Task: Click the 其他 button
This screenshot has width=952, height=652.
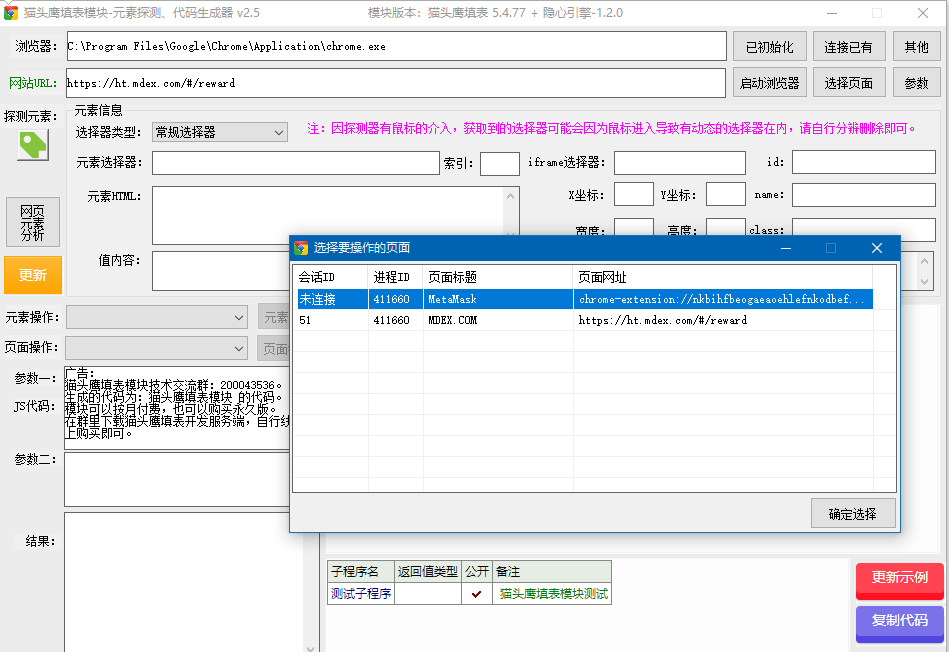Action: click(917, 46)
